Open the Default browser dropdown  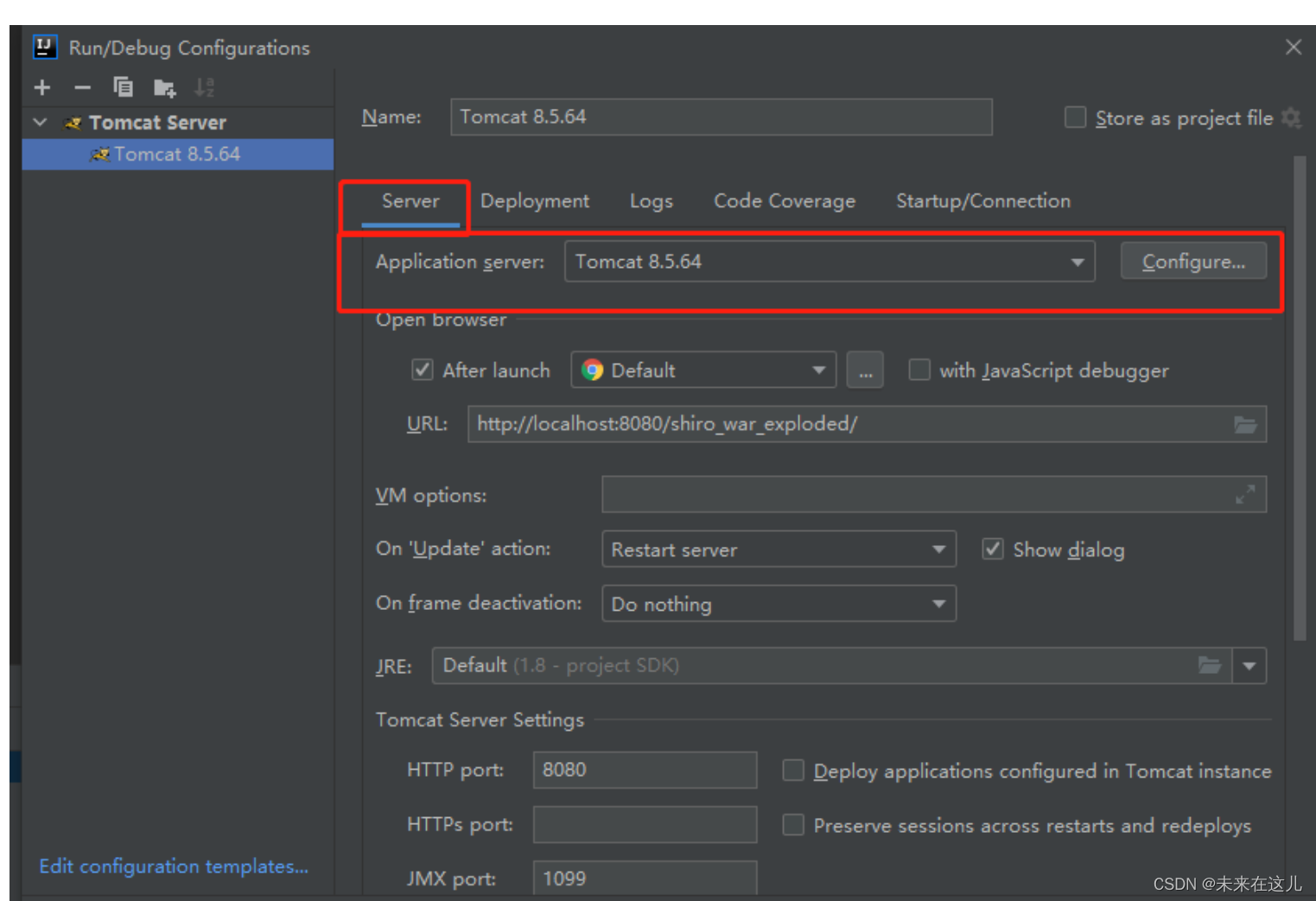703,370
